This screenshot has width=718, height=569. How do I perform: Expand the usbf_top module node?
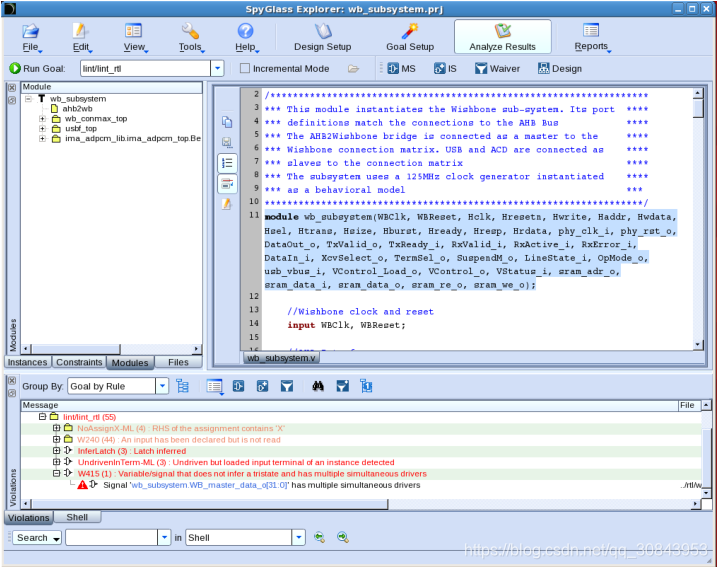(x=42, y=129)
